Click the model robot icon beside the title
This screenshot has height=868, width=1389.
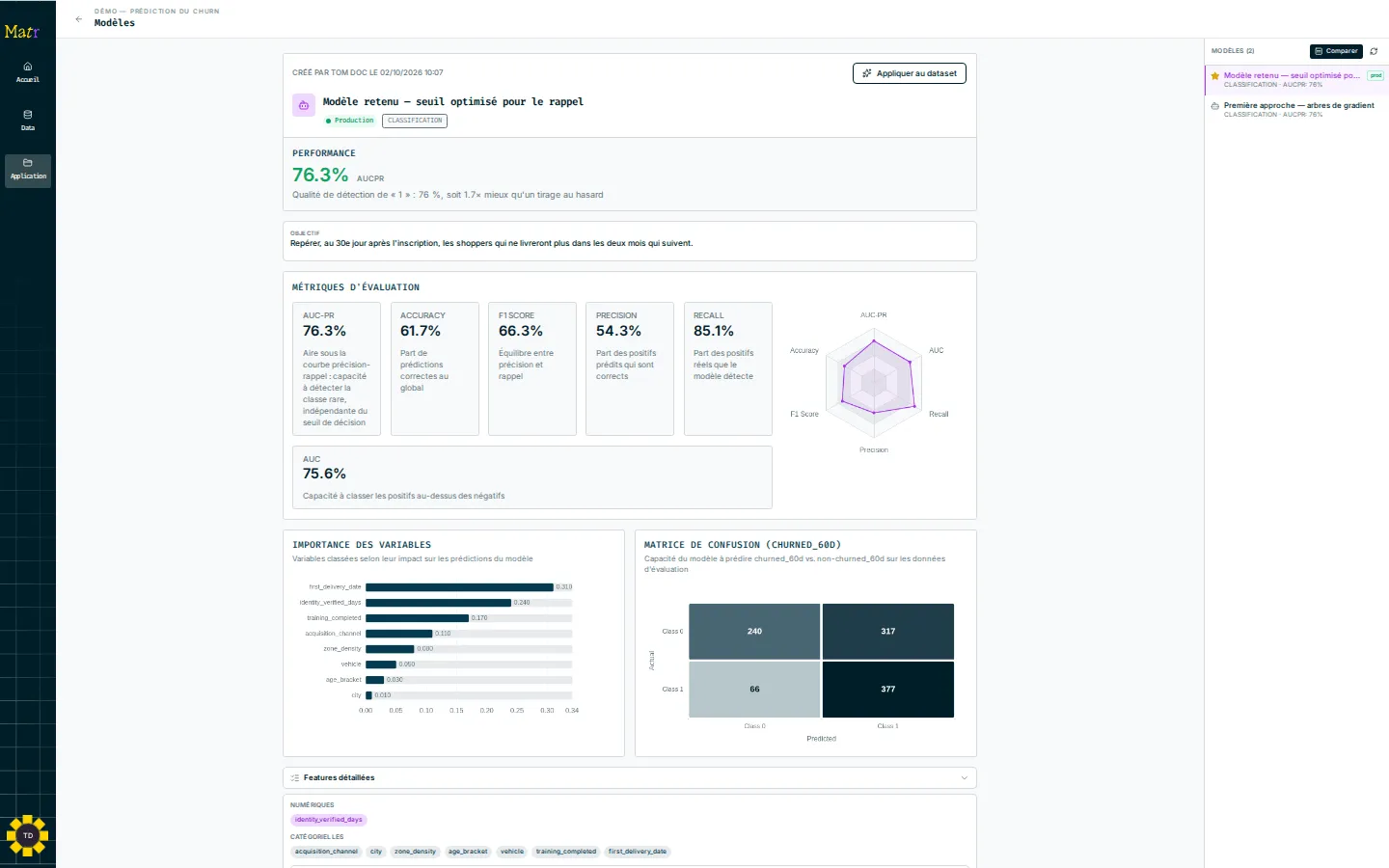coord(304,106)
